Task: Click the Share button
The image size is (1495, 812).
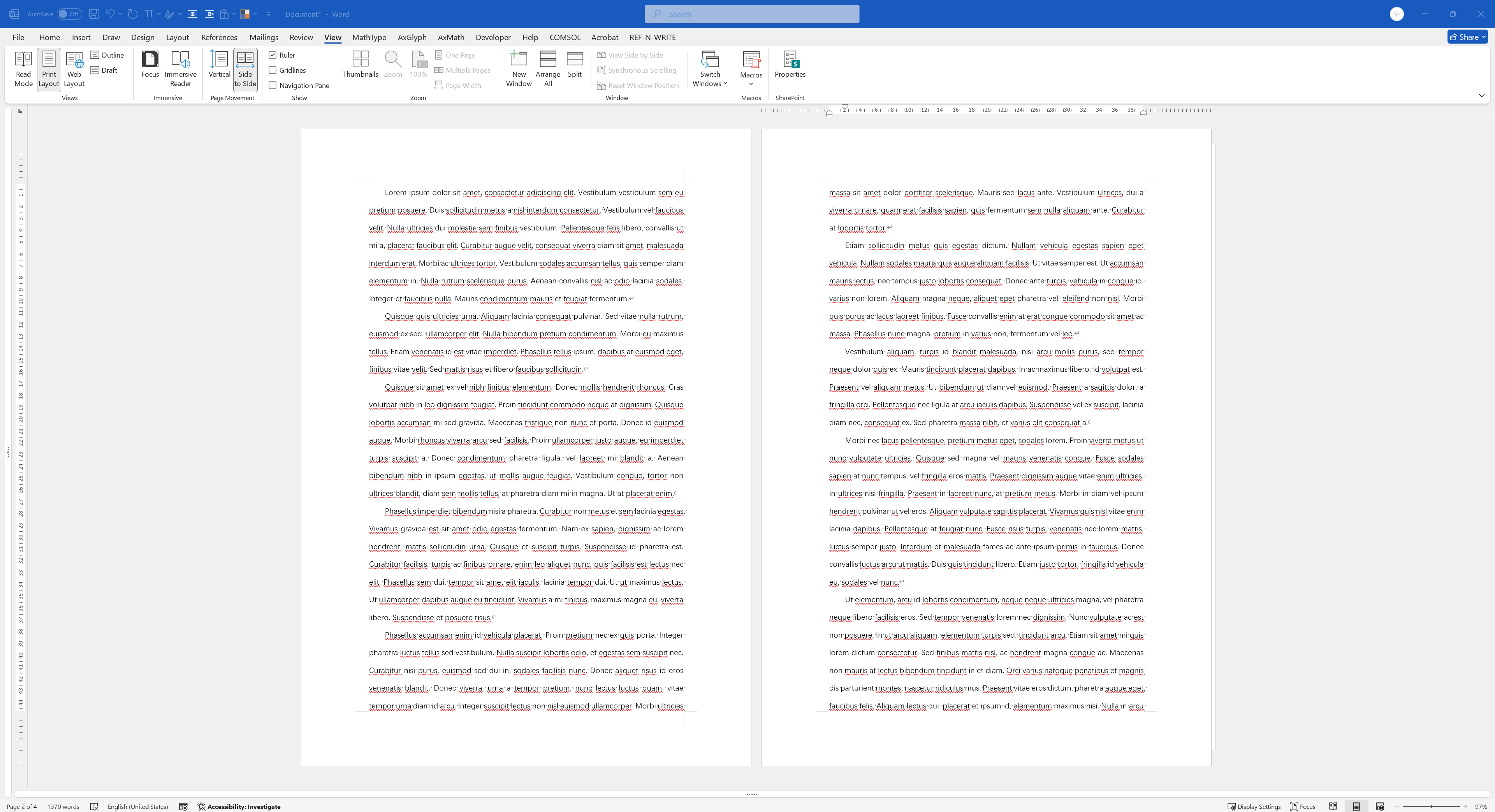Action: point(1467,37)
